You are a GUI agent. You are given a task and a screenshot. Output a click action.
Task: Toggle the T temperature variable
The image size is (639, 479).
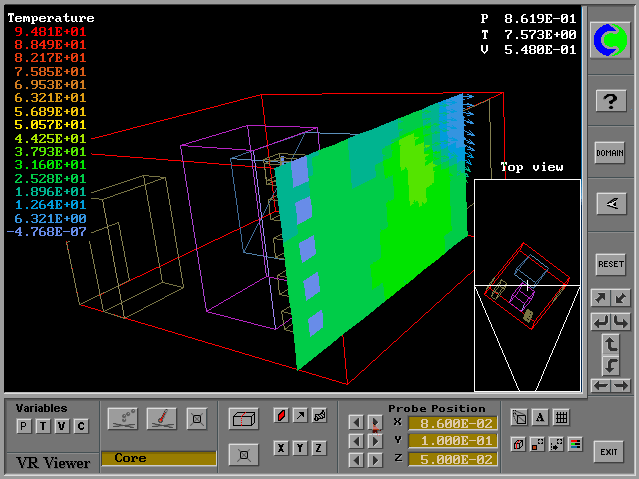click(x=41, y=427)
